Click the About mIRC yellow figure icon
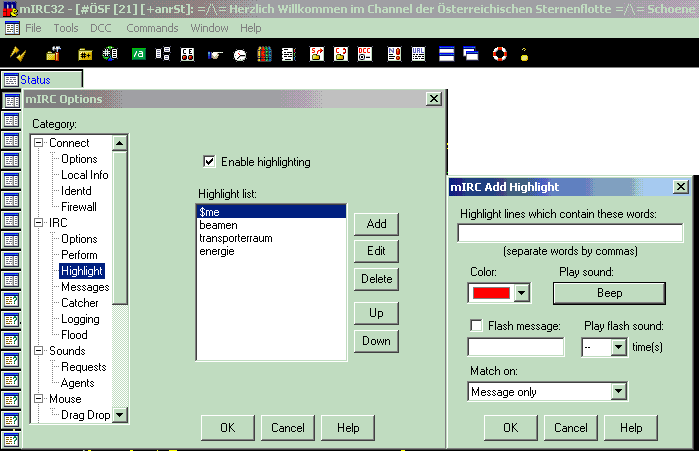This screenshot has width=699, height=451. pyautogui.click(x=524, y=54)
